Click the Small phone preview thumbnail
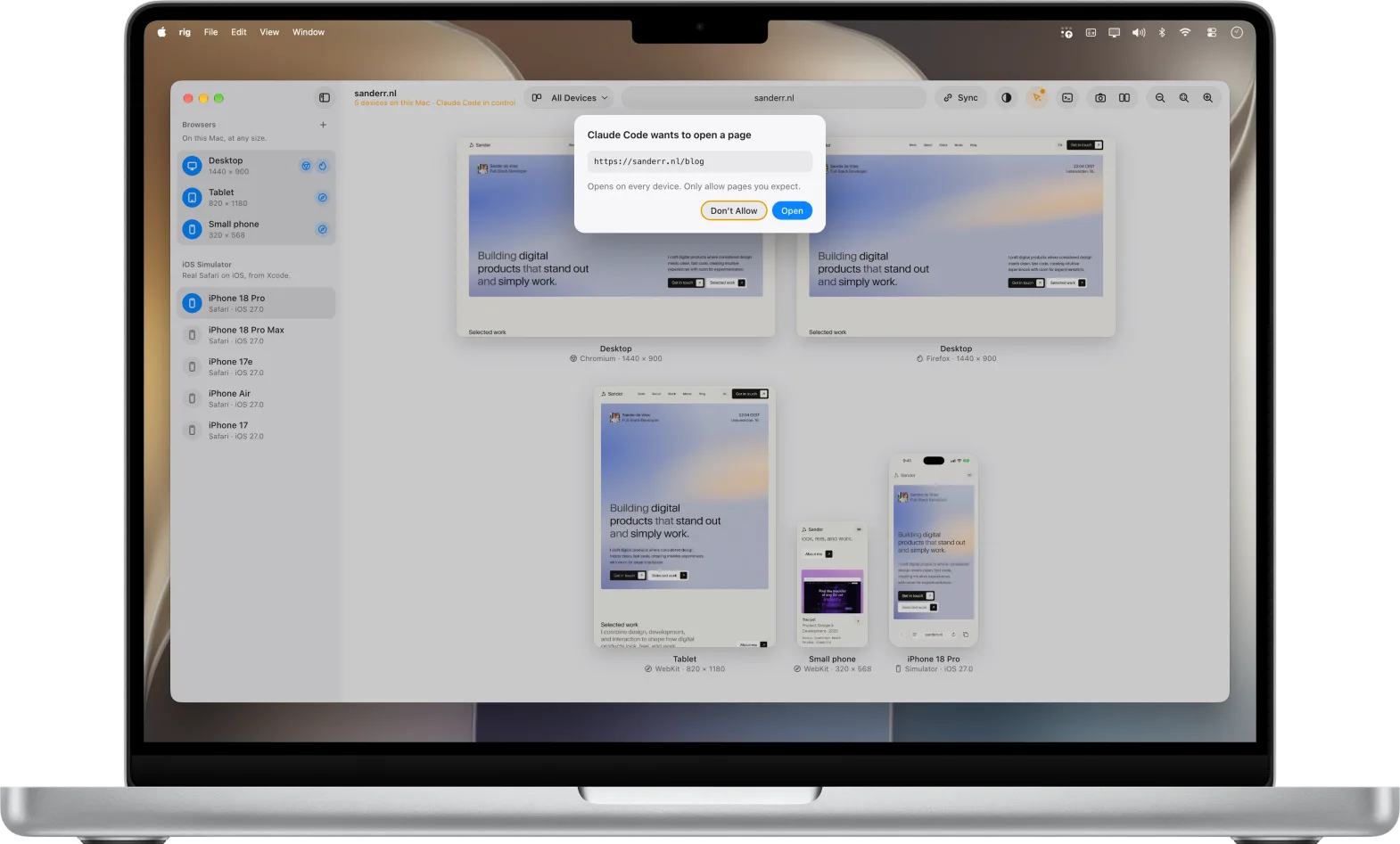Screen dimensions: 1400x844 click(x=832, y=585)
